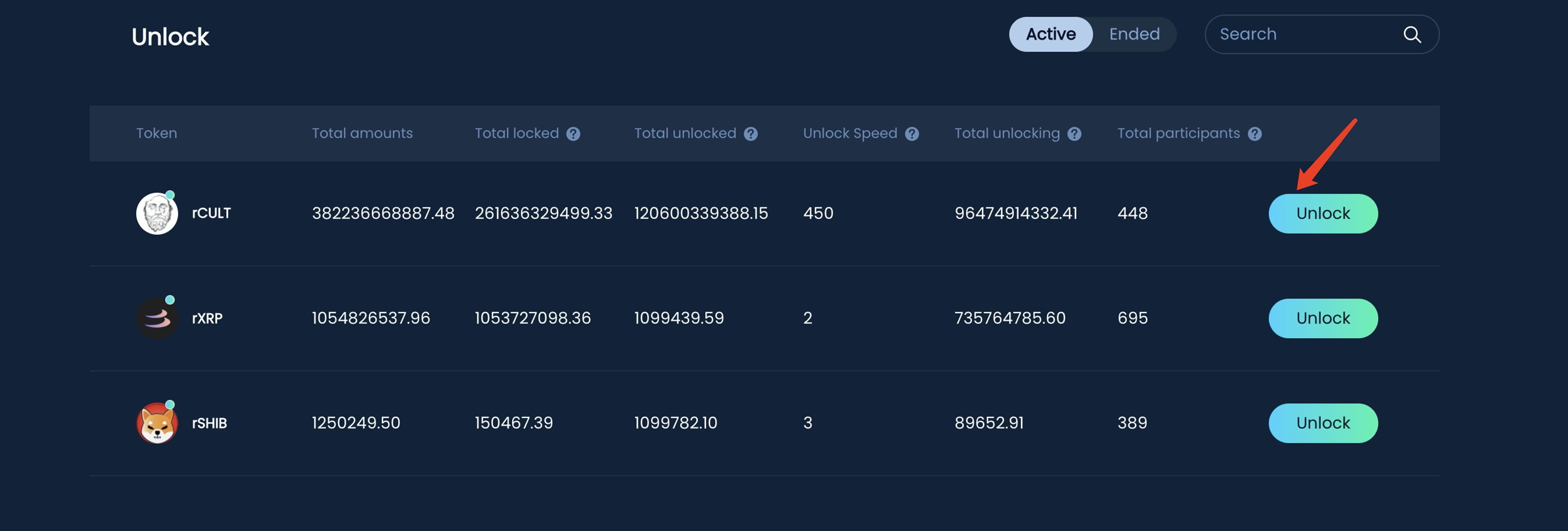The image size is (1568, 531).
Task: Focus the Search input field
Action: point(1303,35)
